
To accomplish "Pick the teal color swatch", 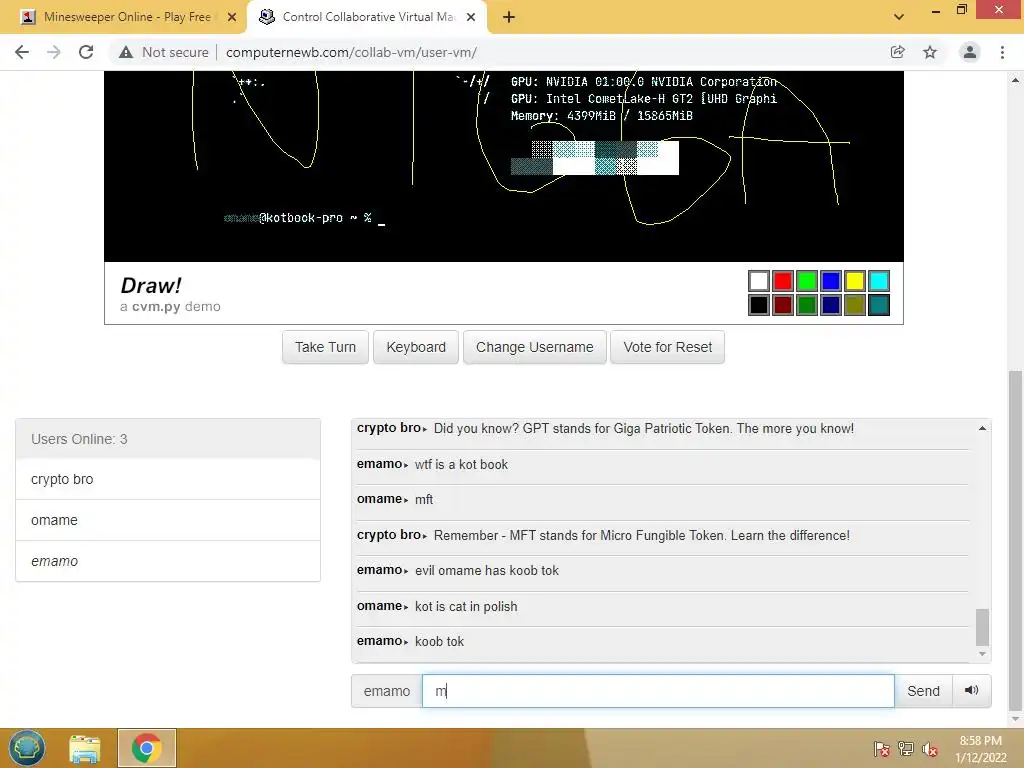I will point(879,305).
